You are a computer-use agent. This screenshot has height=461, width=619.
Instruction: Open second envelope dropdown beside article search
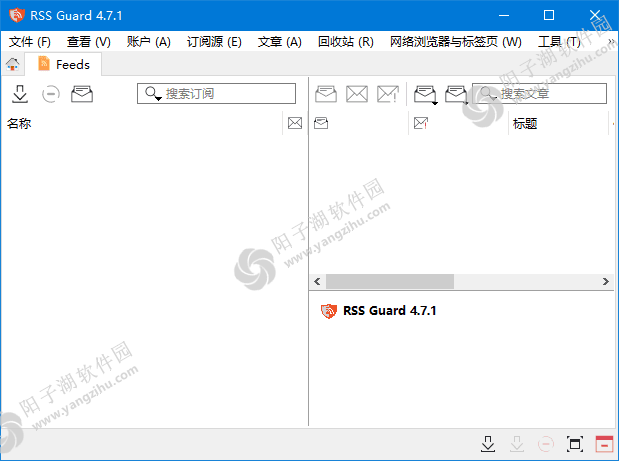click(x=457, y=95)
